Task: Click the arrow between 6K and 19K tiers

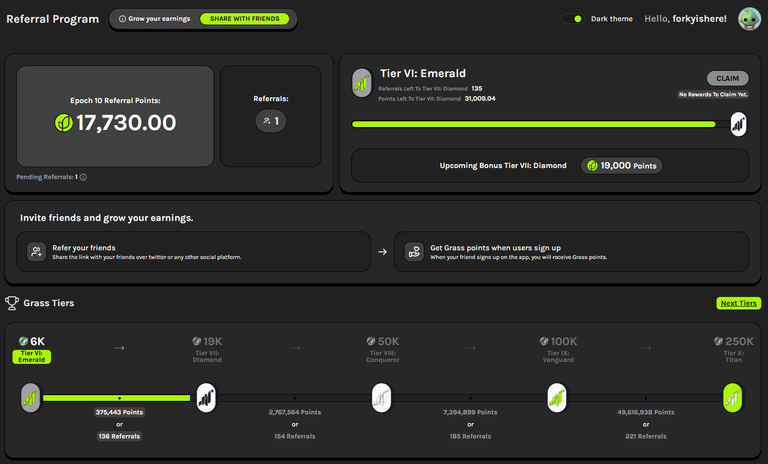Action: [119, 348]
